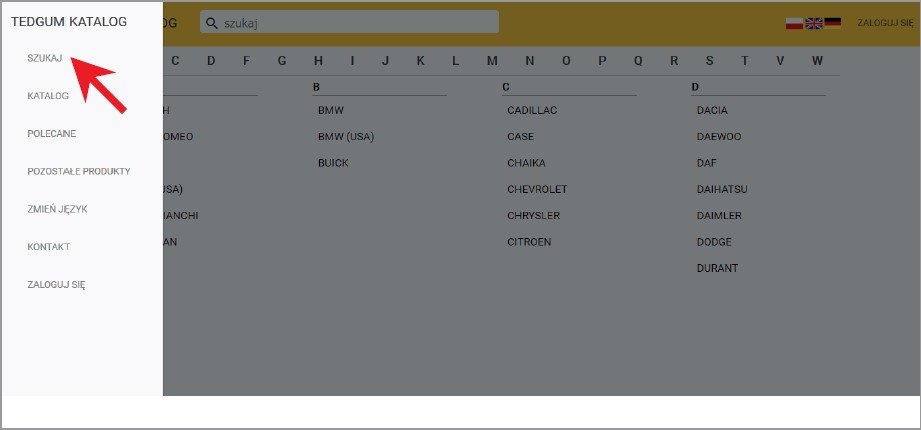Jump to letter I in alphabet bar
This screenshot has height=430, width=921.
pos(352,61)
